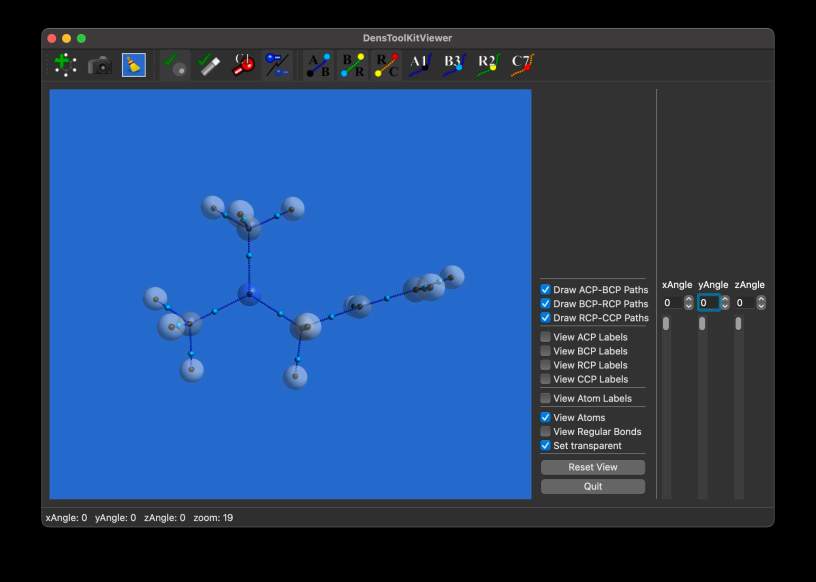This screenshot has height=582, width=816.
Task: Enable View Atom Labels checkbox
Action: (x=546, y=398)
